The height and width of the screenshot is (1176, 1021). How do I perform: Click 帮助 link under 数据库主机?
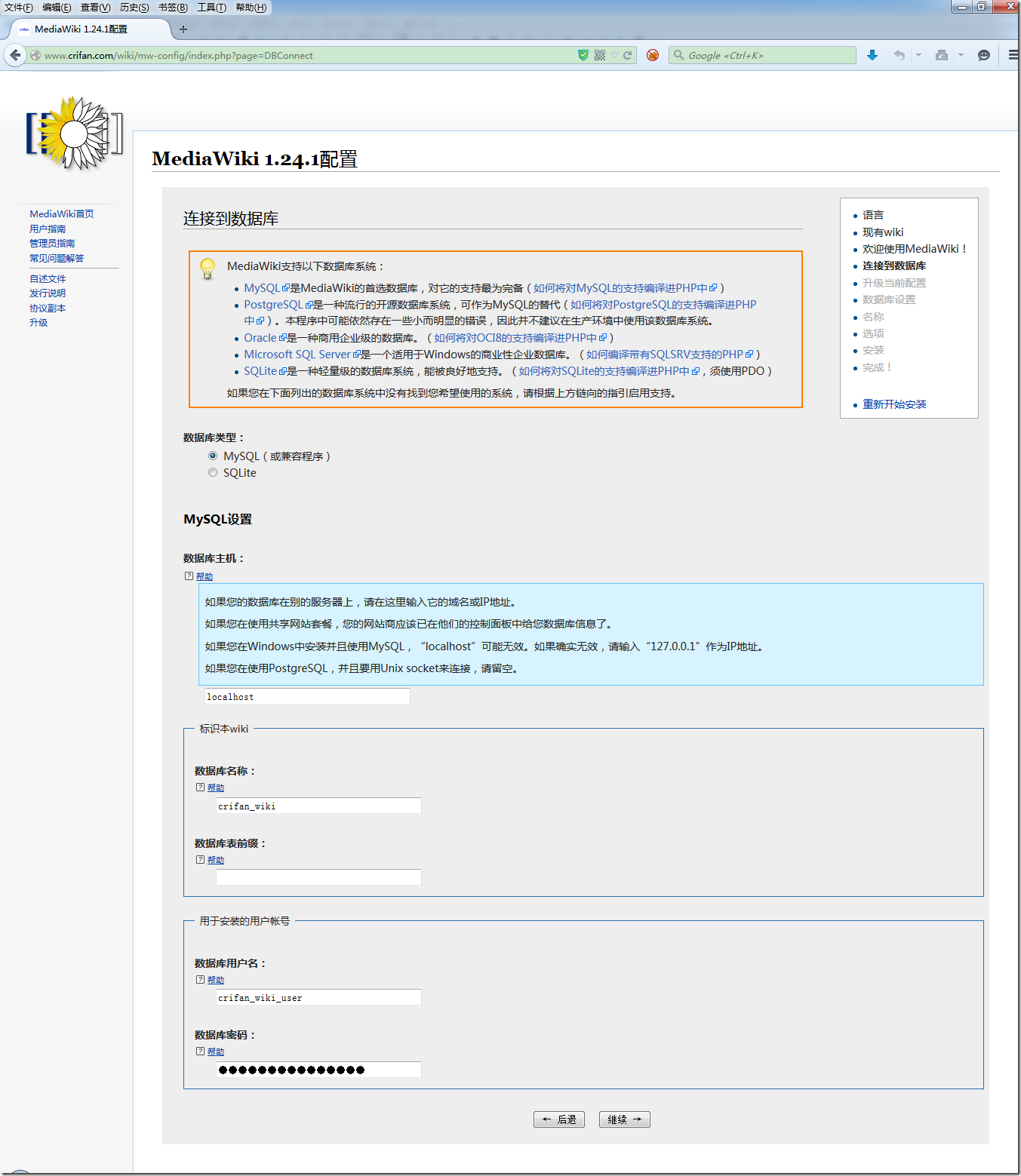[205, 576]
